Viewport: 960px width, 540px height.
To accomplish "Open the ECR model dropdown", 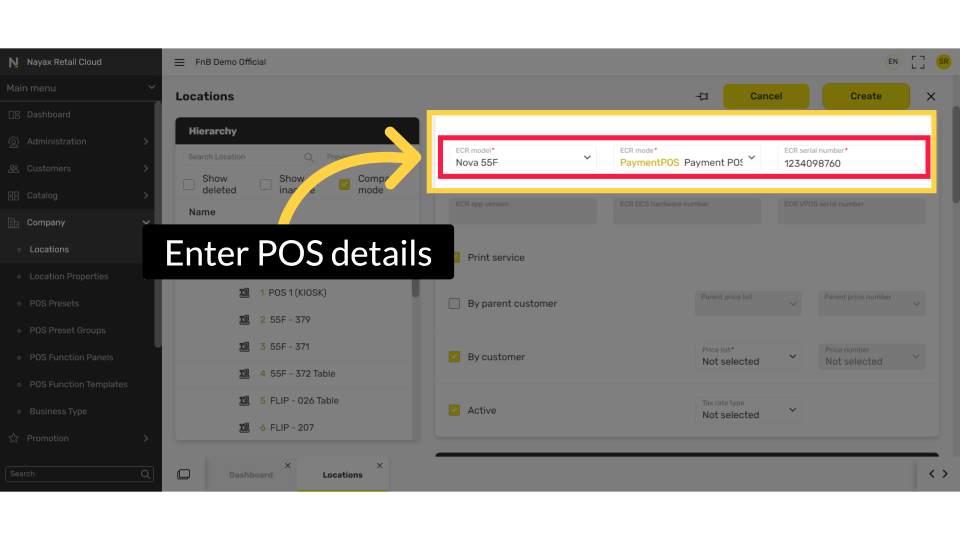I will pos(522,158).
